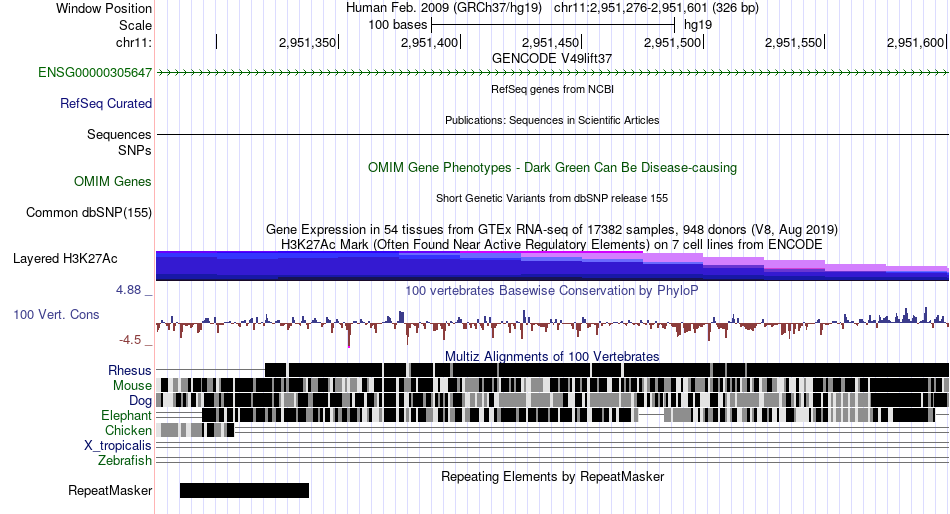Select the Chicken alignment row label
The height and width of the screenshot is (514, 950).
pos(128,430)
